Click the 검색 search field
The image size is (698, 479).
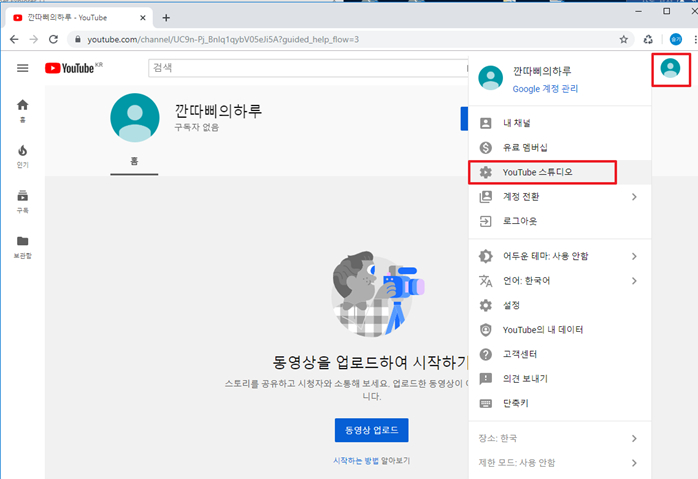[x=308, y=68]
